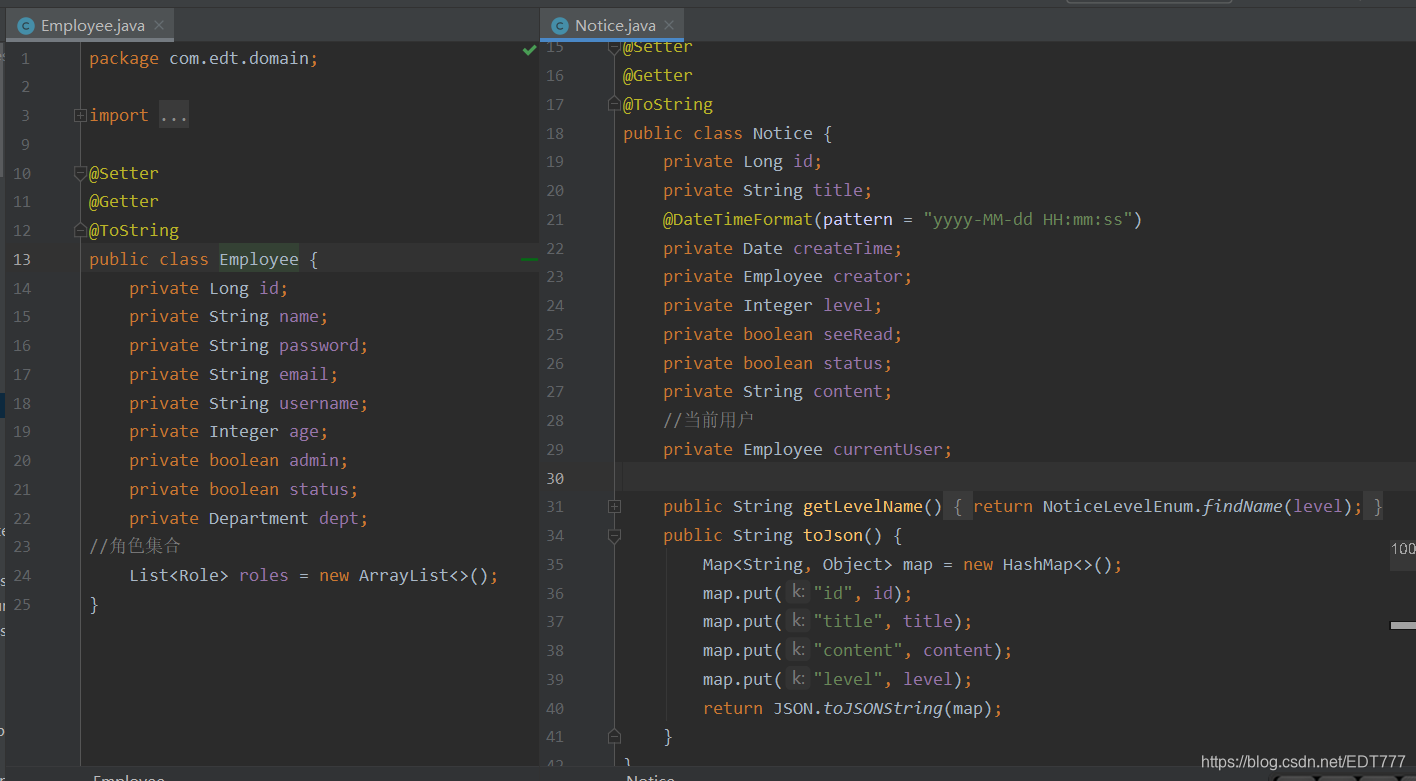Click the folded opening brace after getLevelName()
This screenshot has height=781, width=1416.
coord(957,507)
